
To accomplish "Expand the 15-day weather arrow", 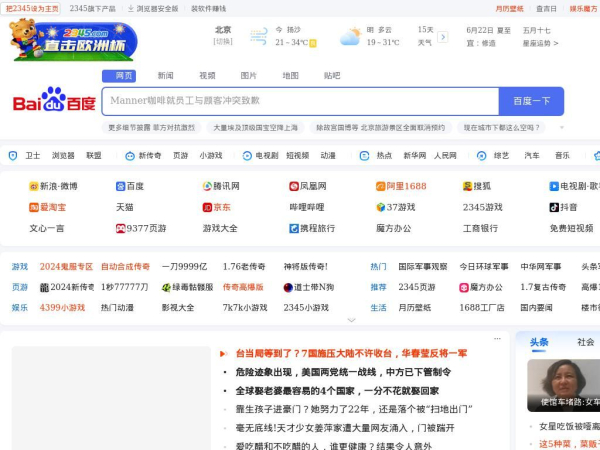I will point(443,37).
